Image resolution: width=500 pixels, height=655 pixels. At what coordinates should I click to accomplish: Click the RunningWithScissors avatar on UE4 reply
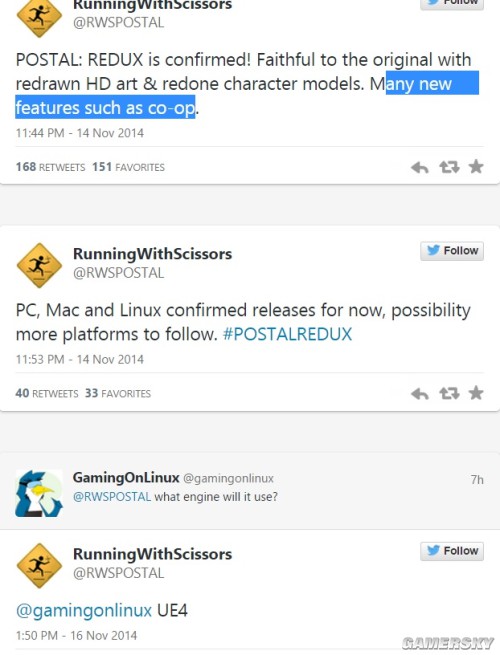39,566
